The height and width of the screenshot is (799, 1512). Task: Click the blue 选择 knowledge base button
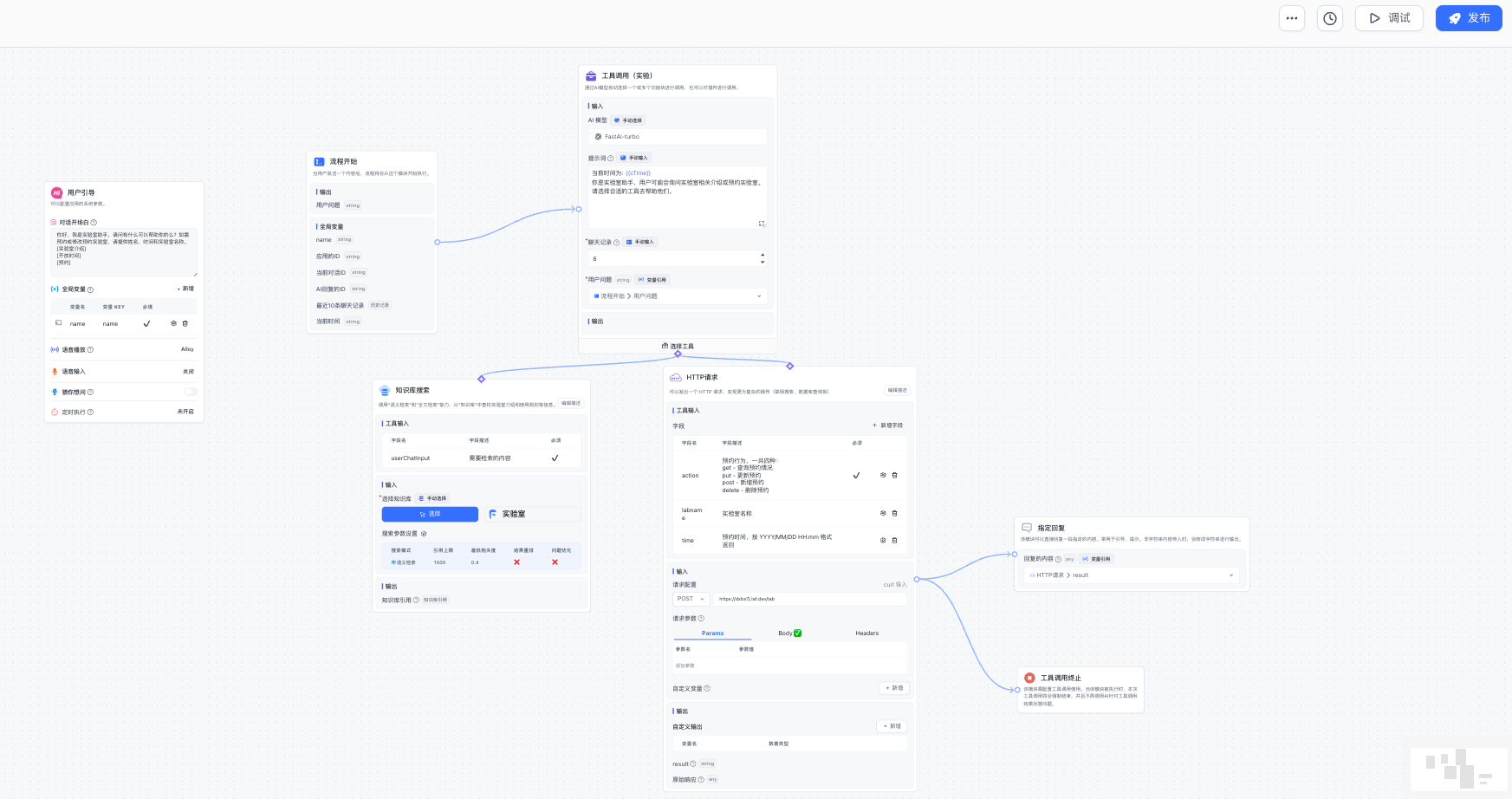coord(430,514)
